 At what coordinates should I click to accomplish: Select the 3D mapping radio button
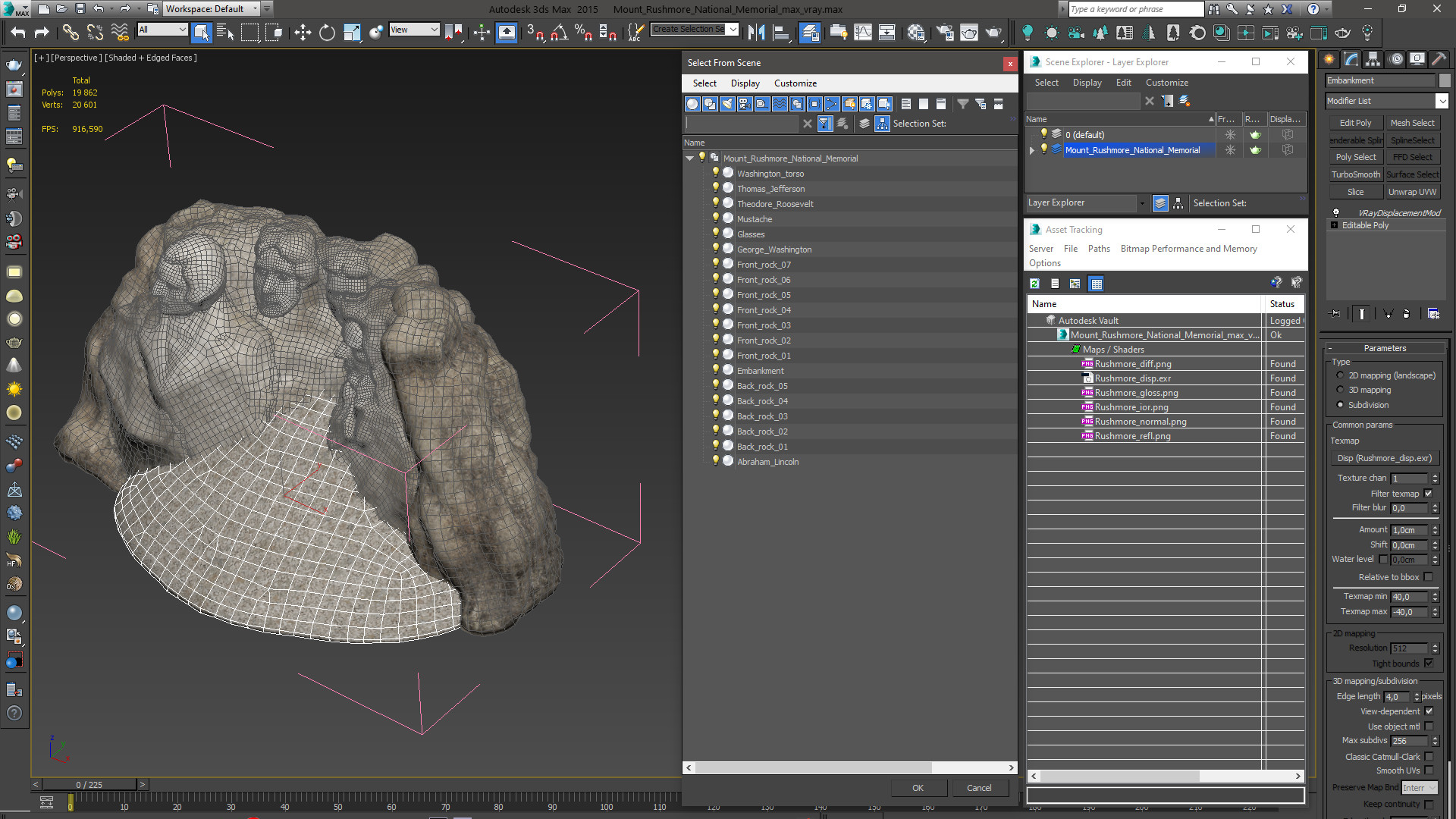[1340, 390]
